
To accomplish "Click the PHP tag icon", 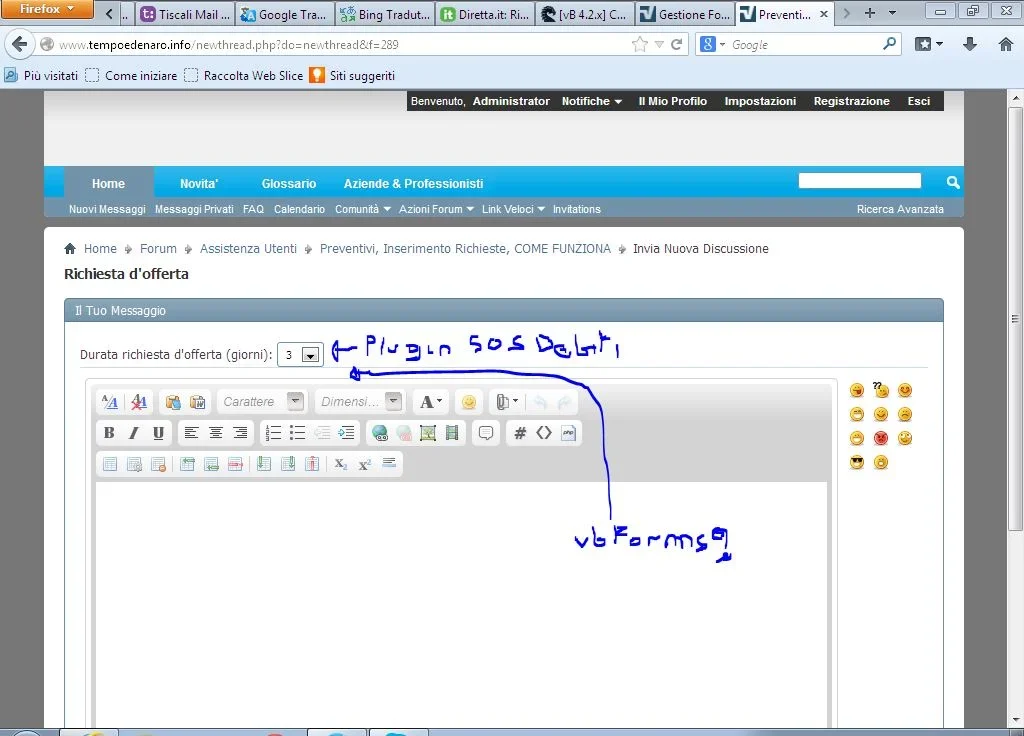I will pos(568,432).
